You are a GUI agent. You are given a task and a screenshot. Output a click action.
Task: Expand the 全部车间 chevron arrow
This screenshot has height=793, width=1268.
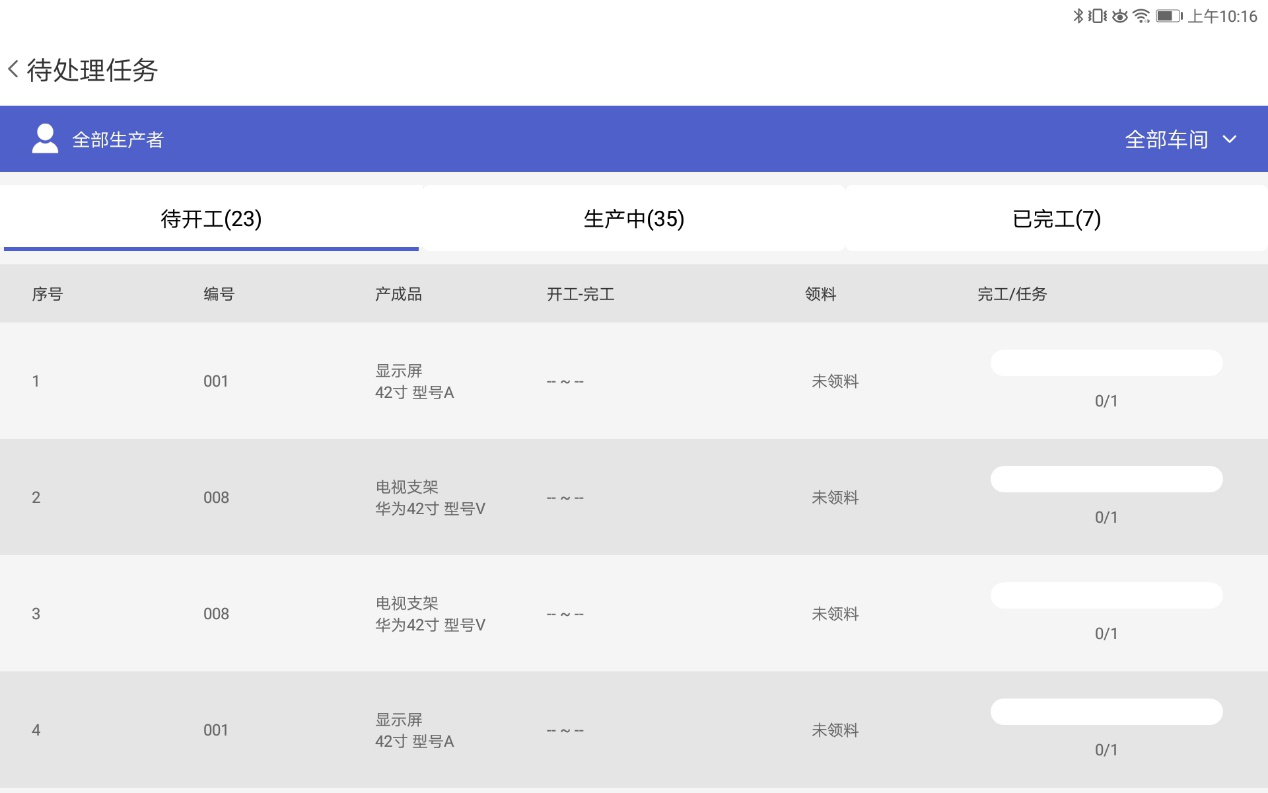pos(1230,139)
